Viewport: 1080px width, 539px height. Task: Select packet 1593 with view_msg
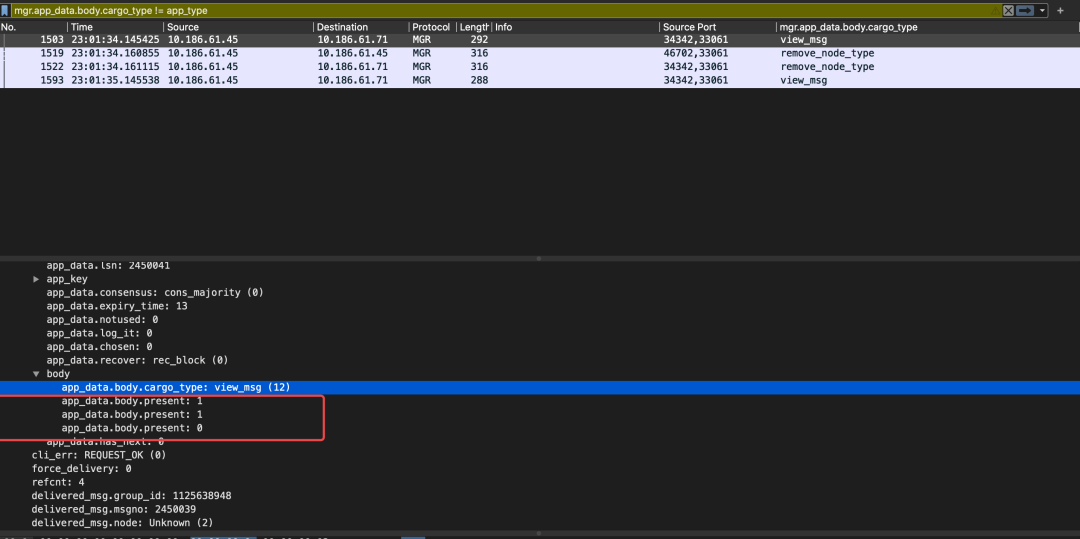click(400, 80)
